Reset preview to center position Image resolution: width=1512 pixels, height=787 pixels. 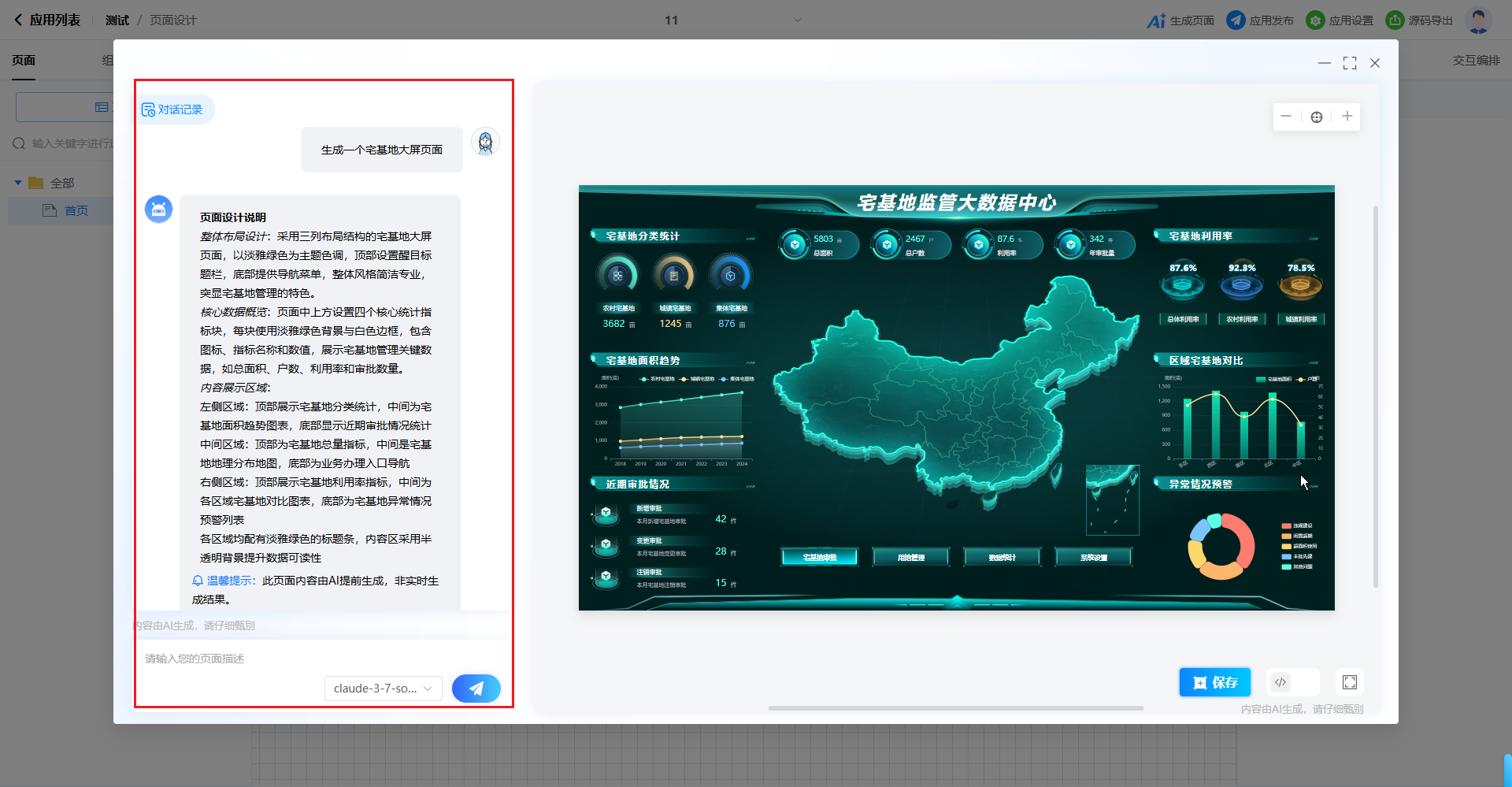1317,117
